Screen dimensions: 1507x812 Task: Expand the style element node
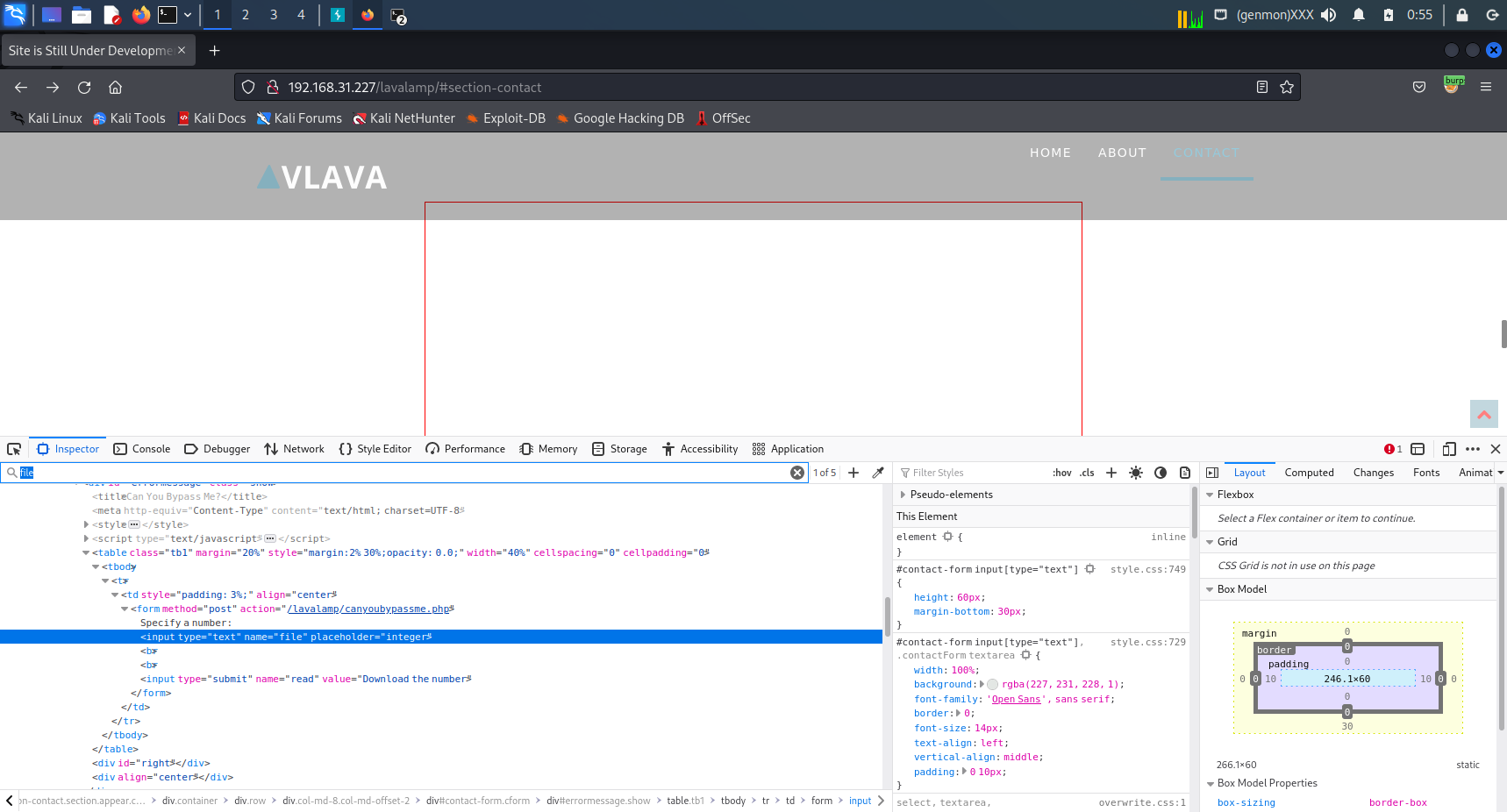pyautogui.click(x=86, y=524)
